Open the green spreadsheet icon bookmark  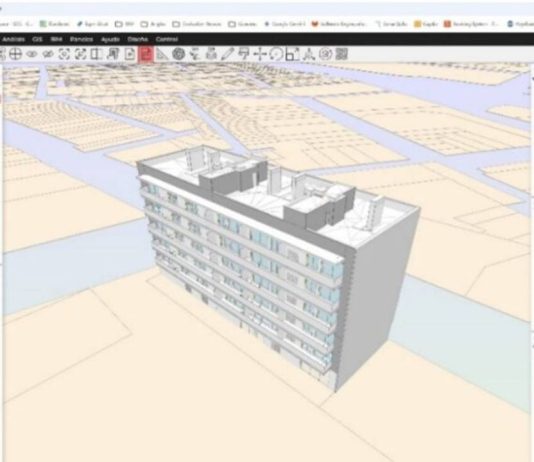pyautogui.click(x=55, y=24)
